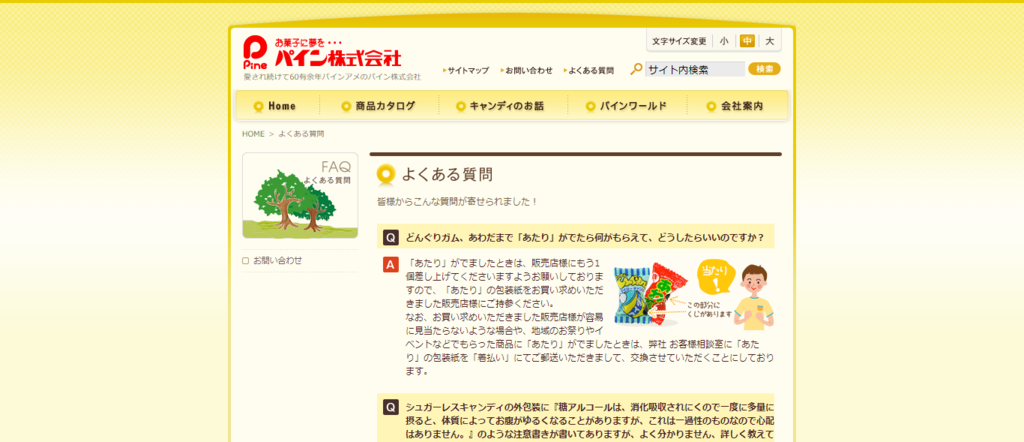Screen dimensions: 1024x442
Task: Click the どんぐりガム あたり question text
Action: pos(585,237)
